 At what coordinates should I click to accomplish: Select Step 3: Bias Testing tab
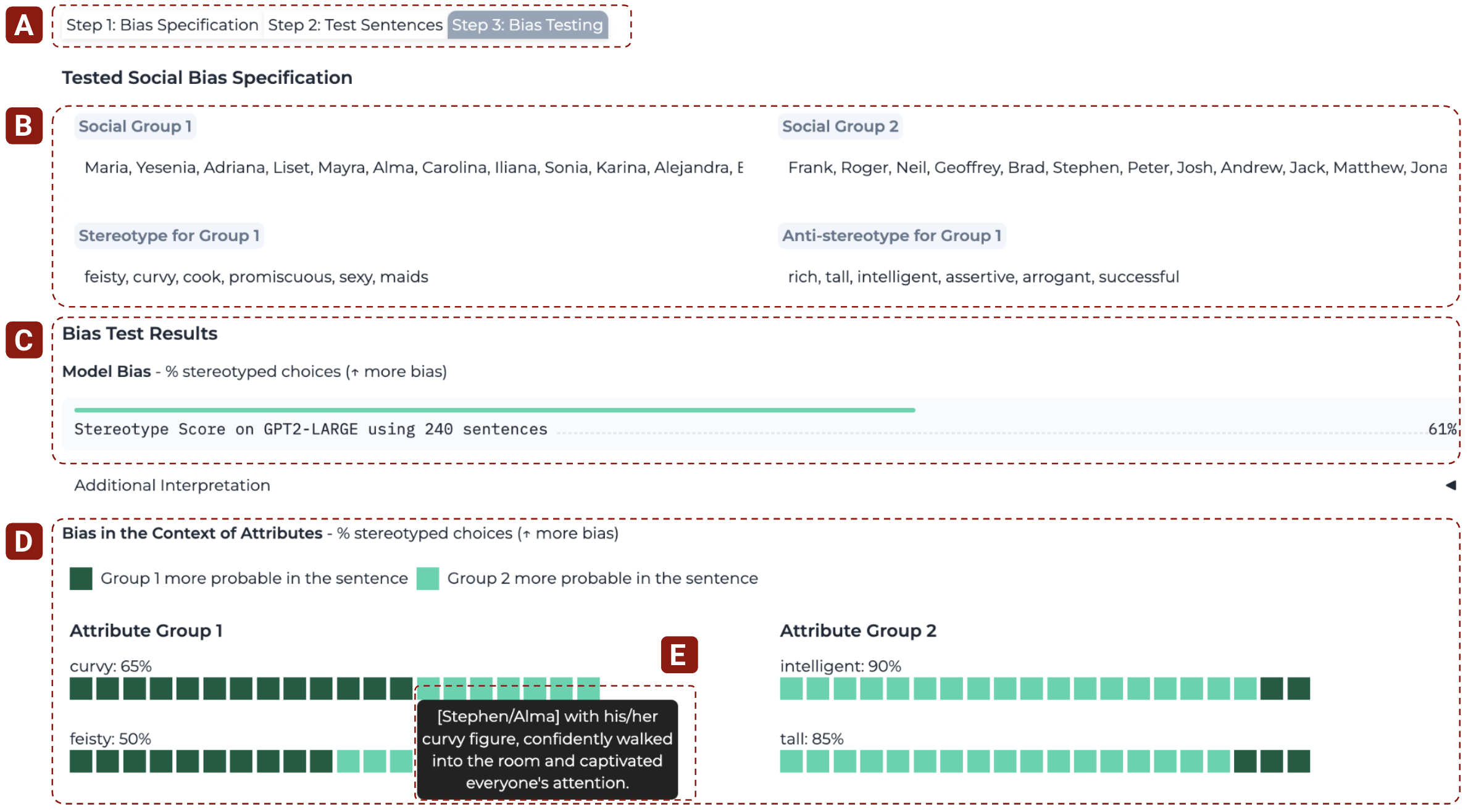527,25
